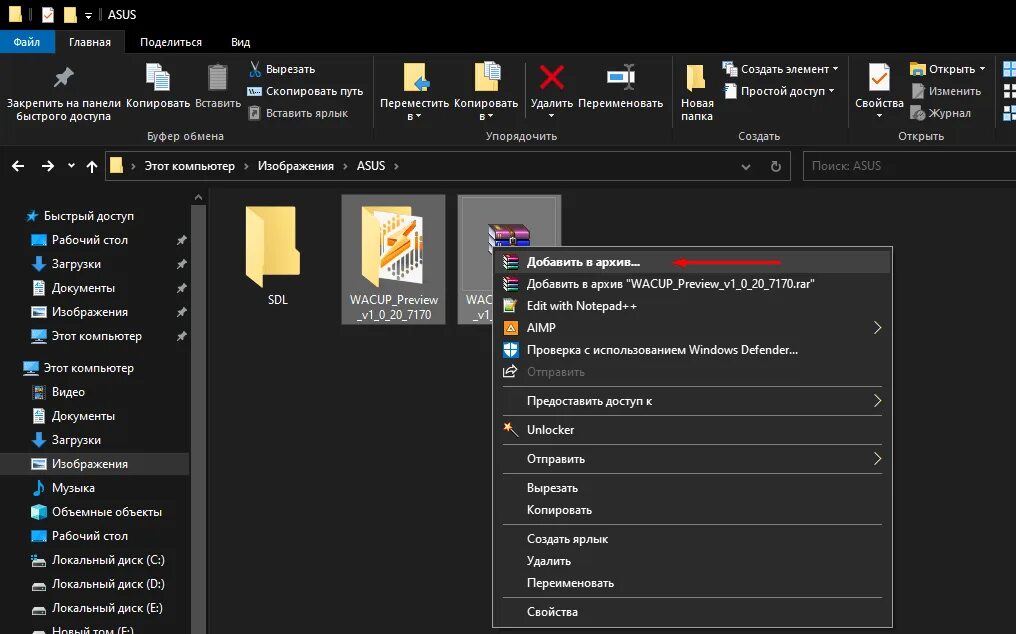The image size is (1016, 634).
Task: Expand the Отправить submenu arrow
Action: 877,458
